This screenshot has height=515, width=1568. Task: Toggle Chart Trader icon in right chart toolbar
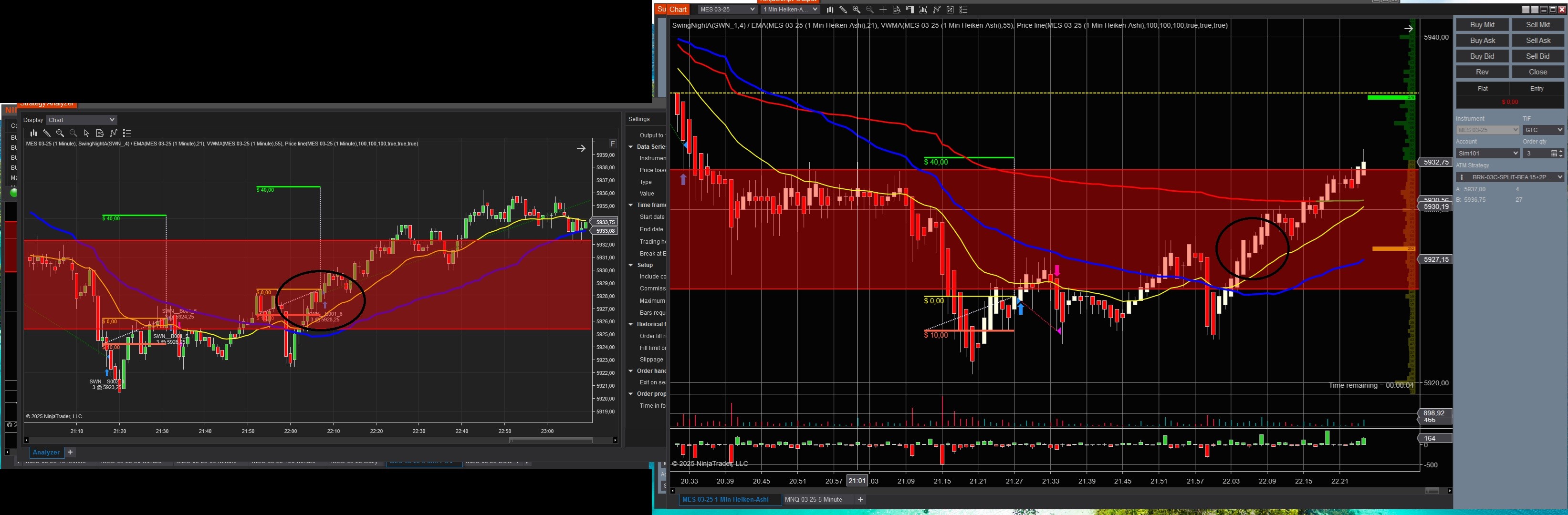pyautogui.click(x=910, y=10)
